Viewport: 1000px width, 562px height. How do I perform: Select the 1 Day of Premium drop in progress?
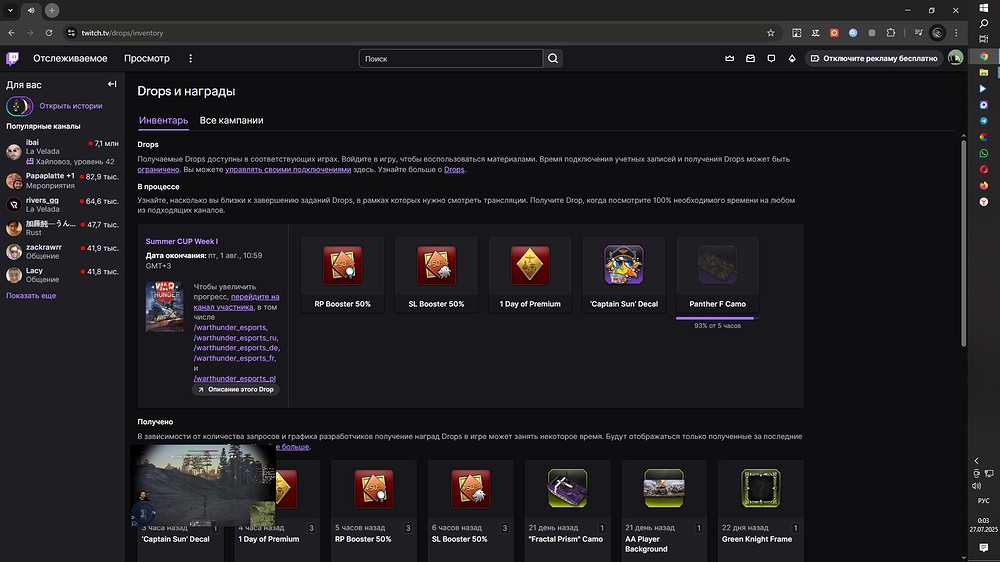[x=530, y=265]
